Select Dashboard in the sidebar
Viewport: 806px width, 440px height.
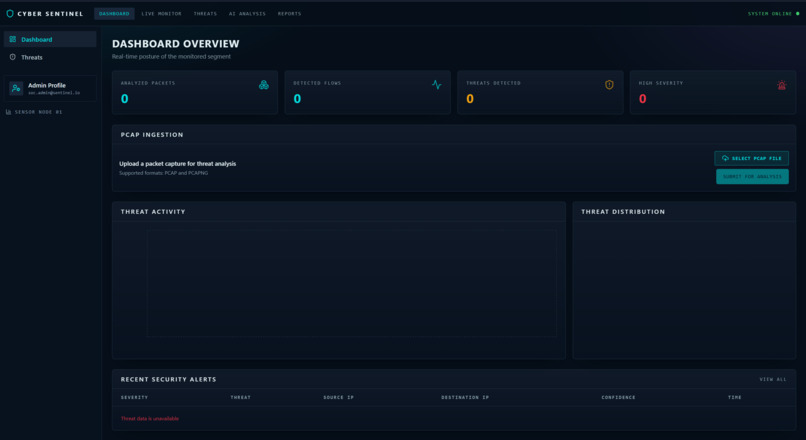tap(50, 39)
